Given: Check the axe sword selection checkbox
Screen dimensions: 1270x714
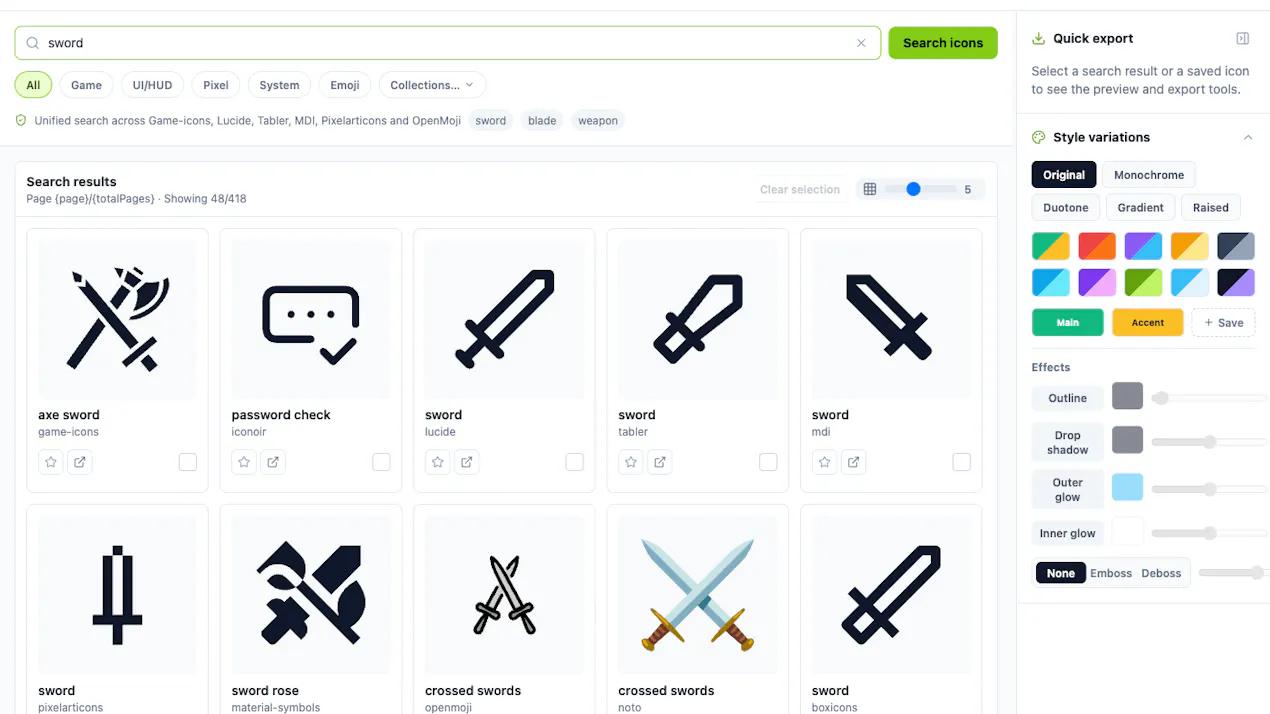Looking at the screenshot, I should coord(188,462).
